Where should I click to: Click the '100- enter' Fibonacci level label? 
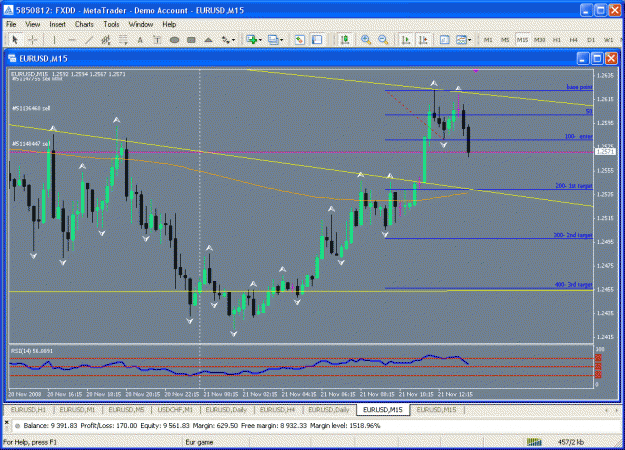(x=578, y=136)
